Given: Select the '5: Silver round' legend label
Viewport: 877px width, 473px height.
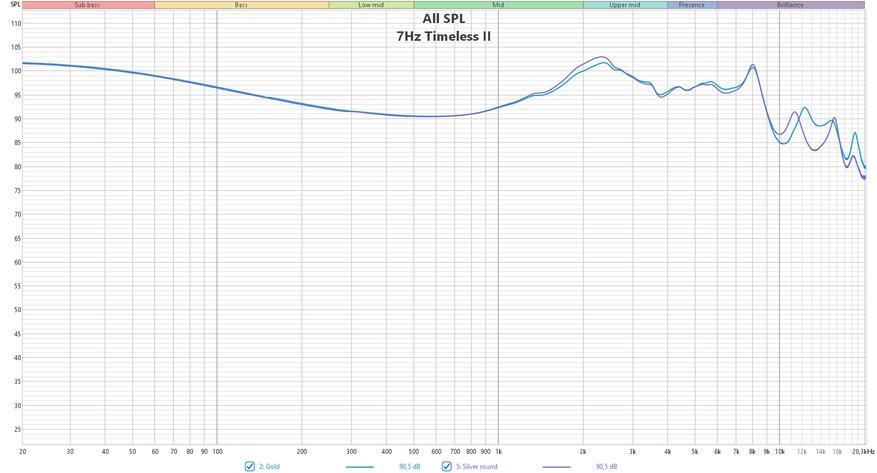Looking at the screenshot, I should pyautogui.click(x=476, y=466).
